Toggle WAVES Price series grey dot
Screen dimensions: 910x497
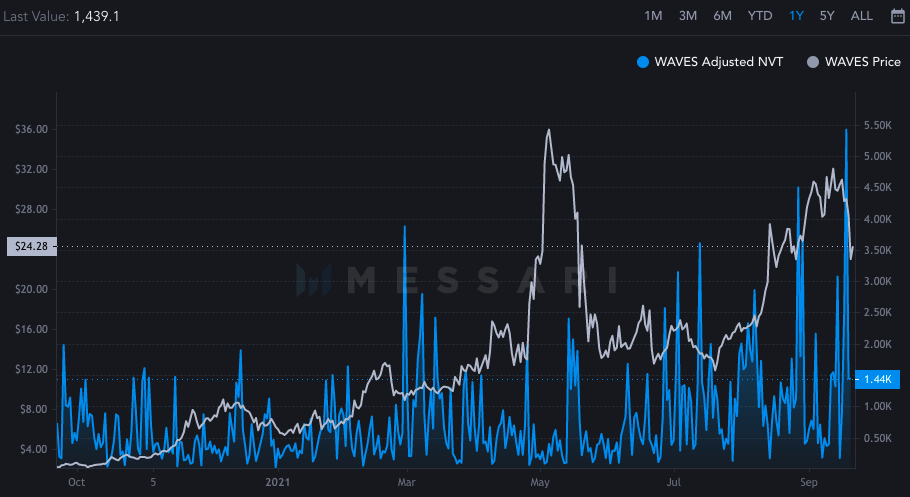[813, 62]
